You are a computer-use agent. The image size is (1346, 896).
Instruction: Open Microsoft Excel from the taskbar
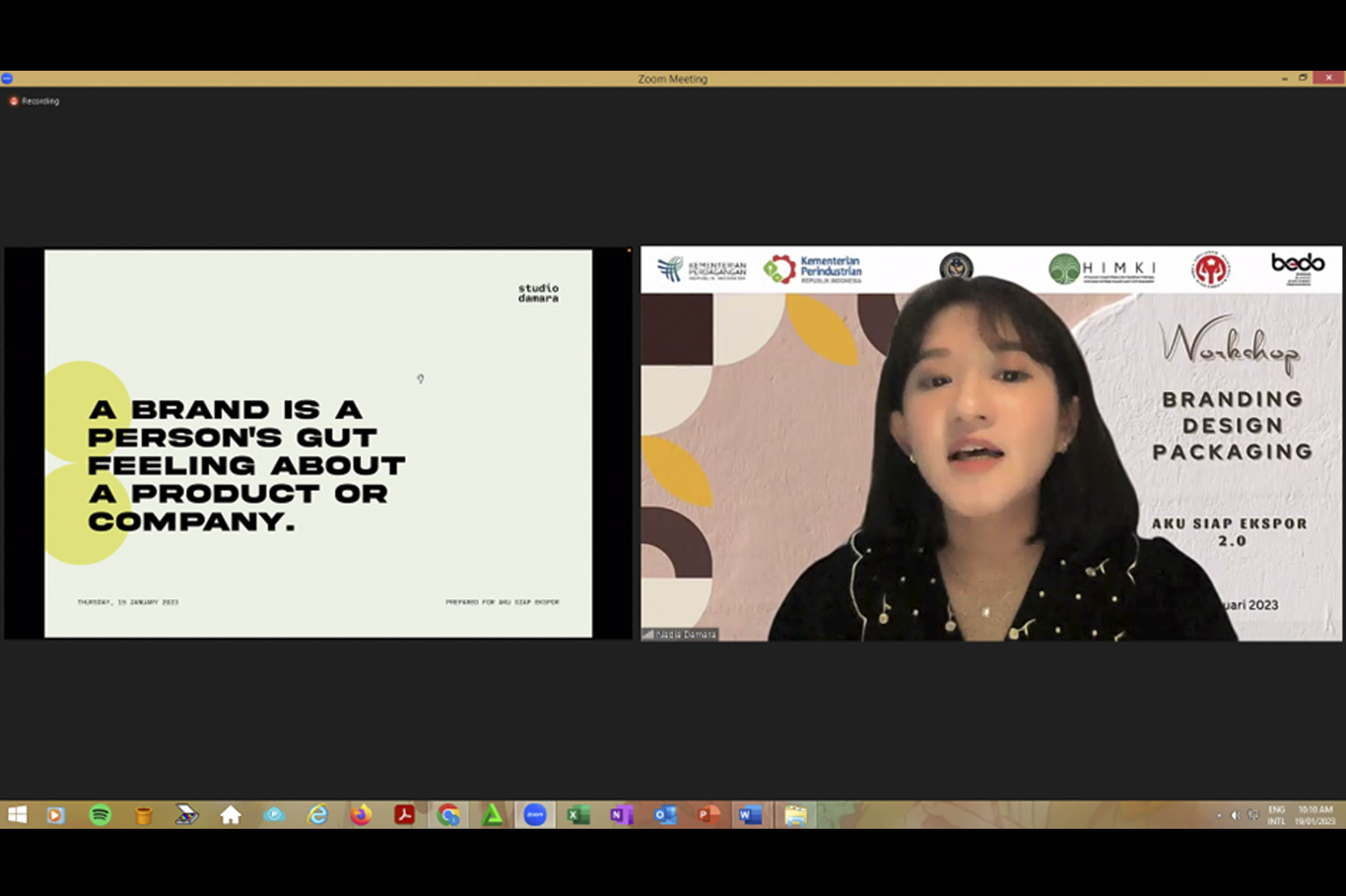[578, 814]
